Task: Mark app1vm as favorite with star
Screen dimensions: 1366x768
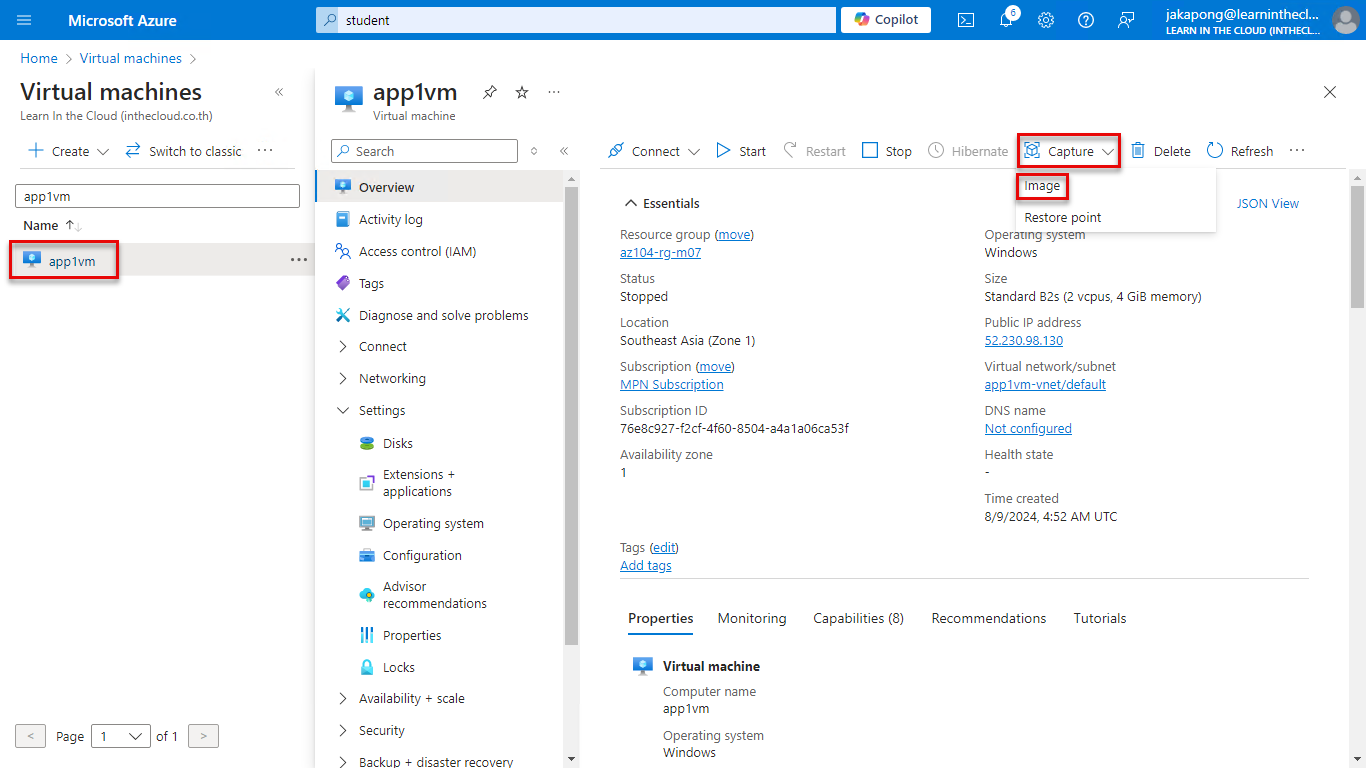Action: pos(522,92)
